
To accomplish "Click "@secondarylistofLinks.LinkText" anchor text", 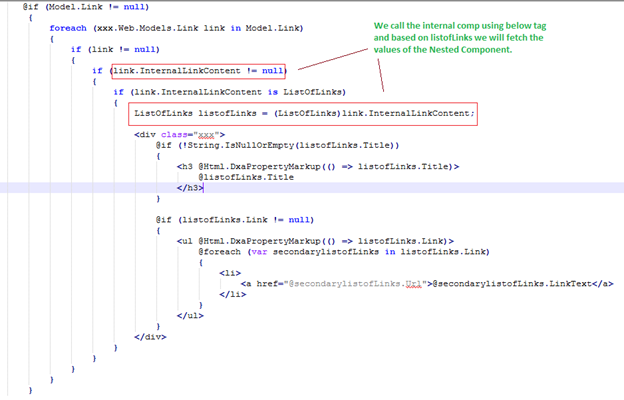I will tap(512, 284).
